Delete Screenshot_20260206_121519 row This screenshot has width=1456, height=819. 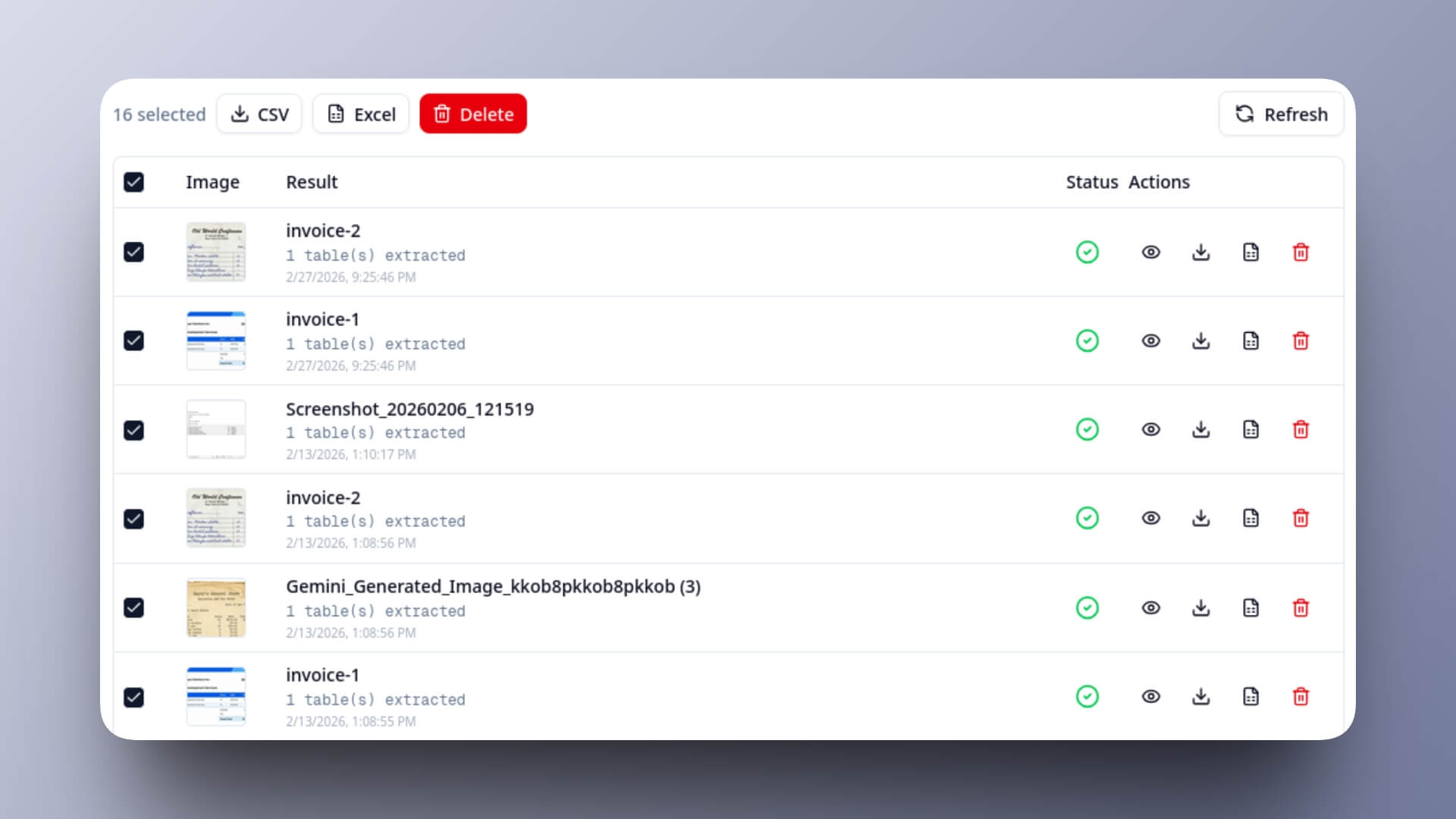coord(1301,429)
